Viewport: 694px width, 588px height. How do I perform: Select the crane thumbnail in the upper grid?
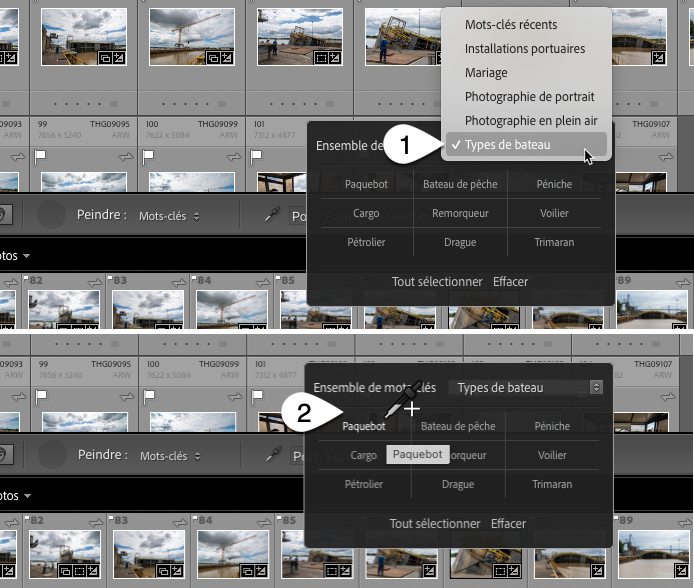(x=192, y=37)
